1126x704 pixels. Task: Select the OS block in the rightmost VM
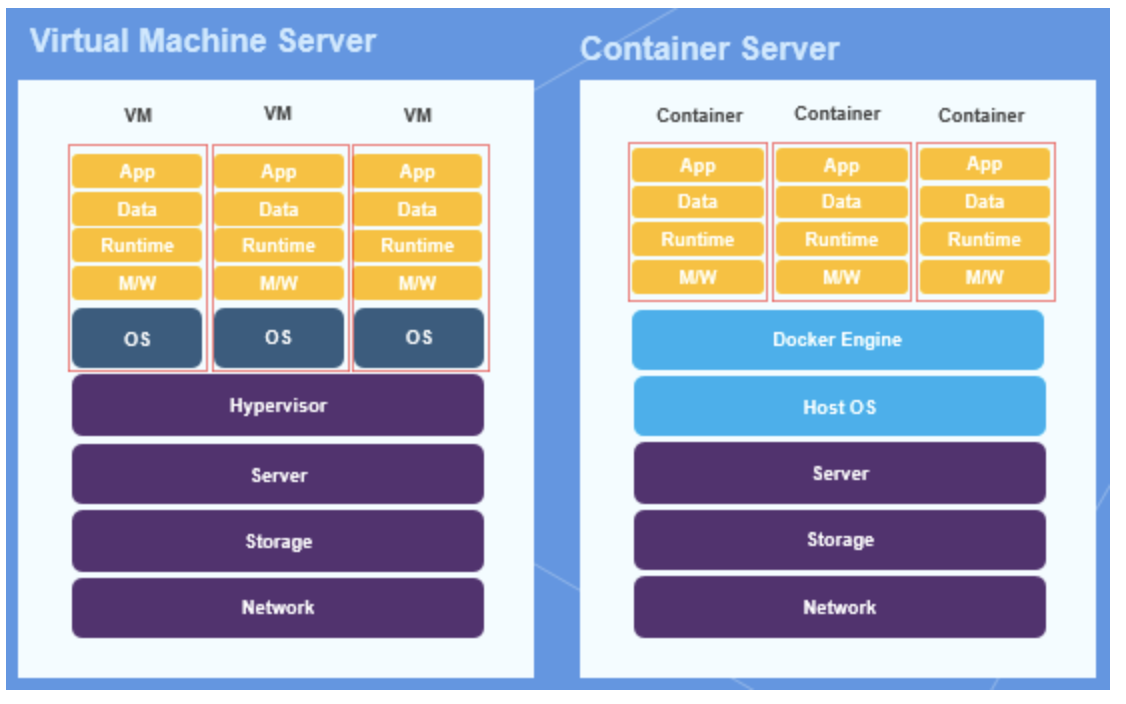coord(419,338)
